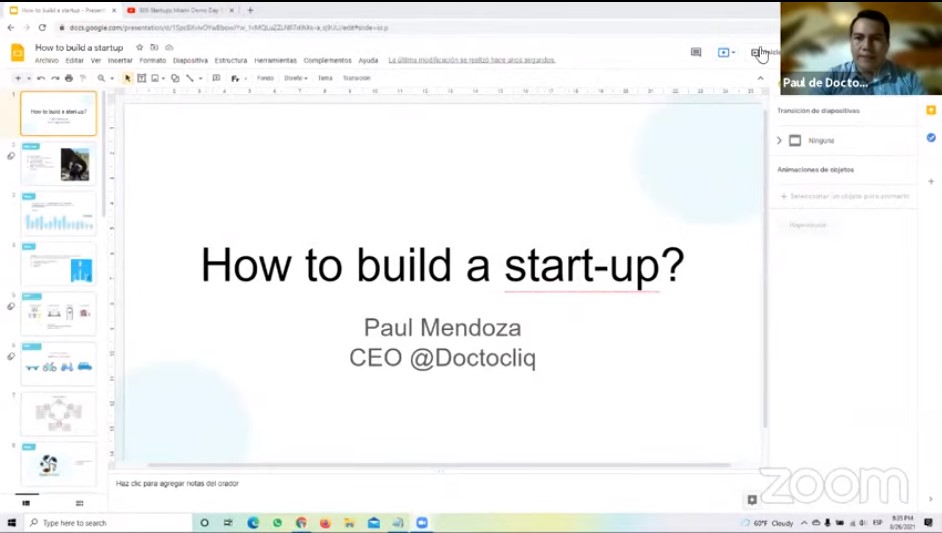Open the comment history icon
Screen dimensions: 942x533
pyautogui.click(x=696, y=52)
